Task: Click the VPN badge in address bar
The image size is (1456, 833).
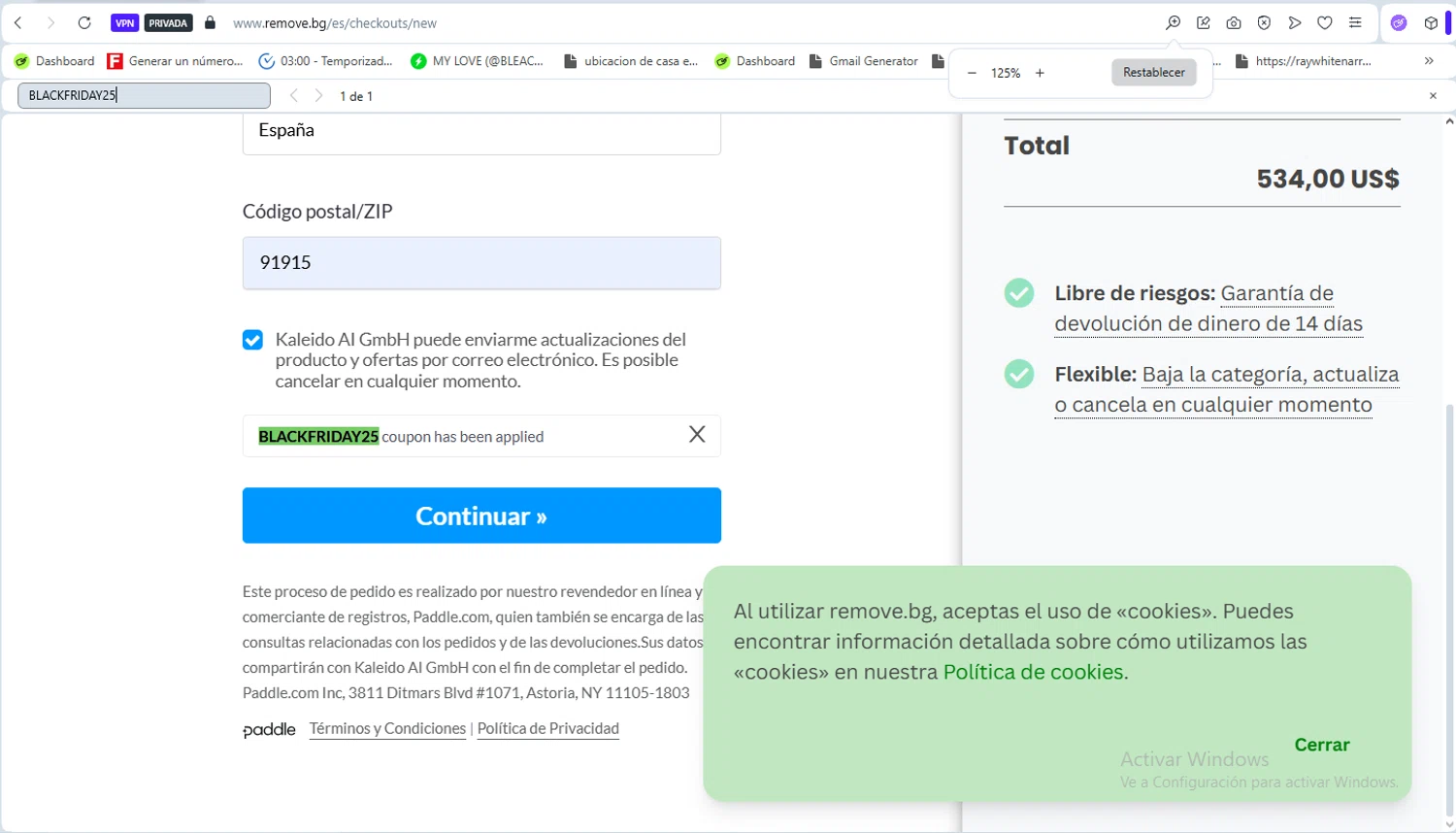Action: (124, 23)
